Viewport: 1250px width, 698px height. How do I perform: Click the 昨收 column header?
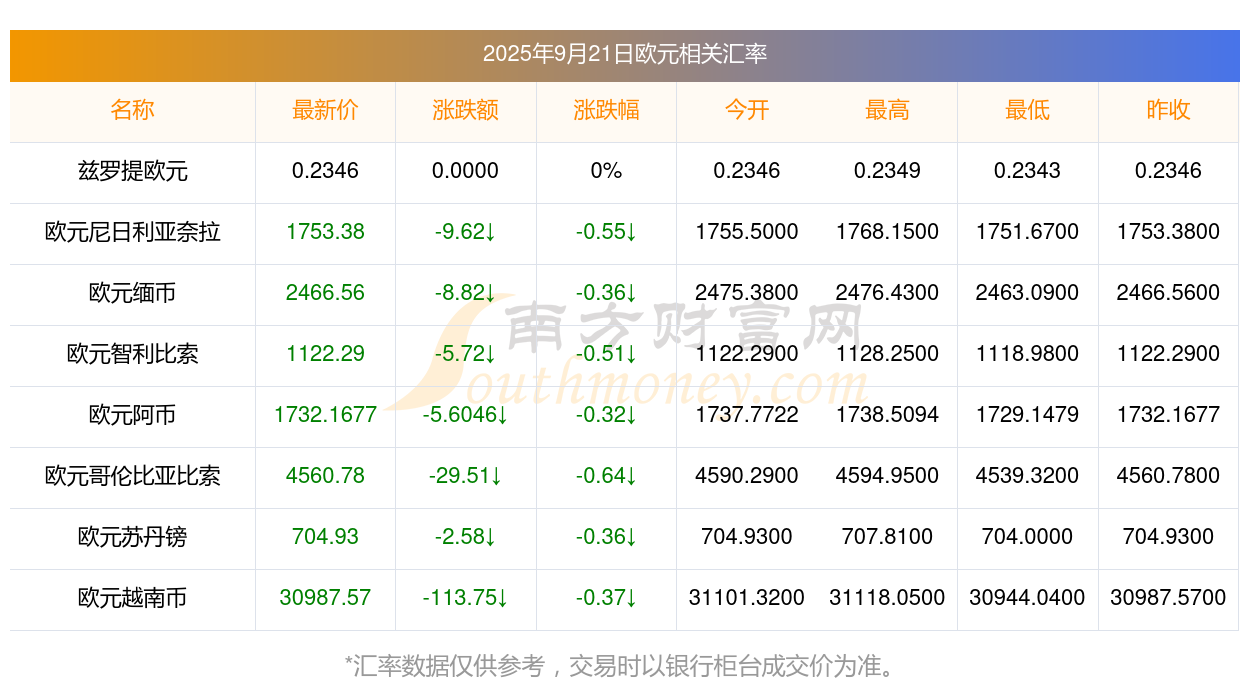(1168, 110)
